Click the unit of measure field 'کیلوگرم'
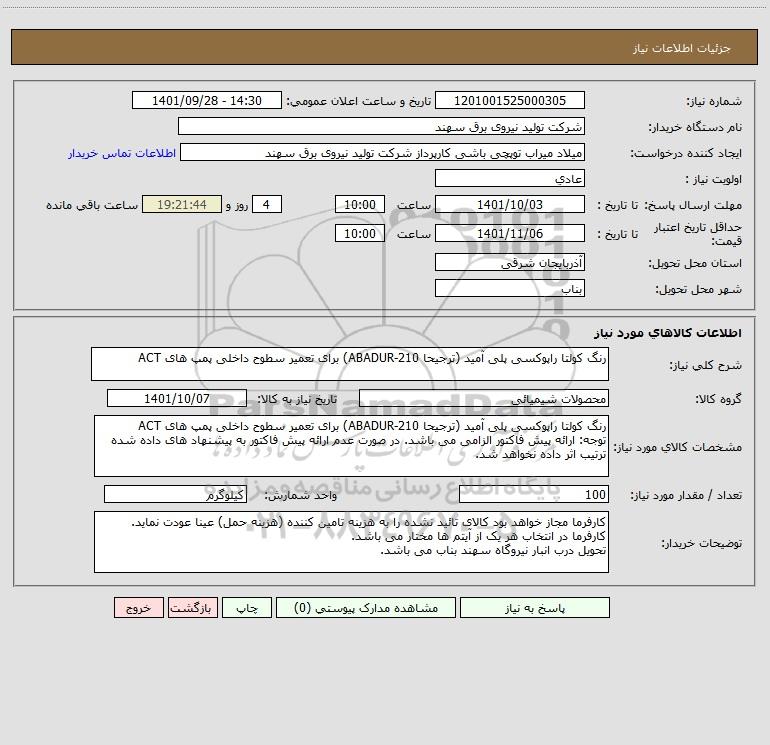This screenshot has width=770, height=745. [x=175, y=495]
